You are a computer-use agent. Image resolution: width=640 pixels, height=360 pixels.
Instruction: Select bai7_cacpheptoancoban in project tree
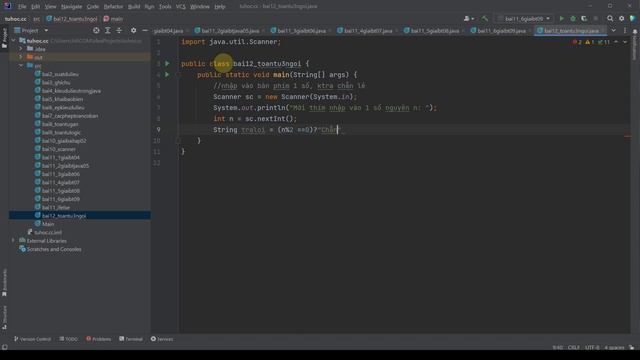click(x=70, y=116)
